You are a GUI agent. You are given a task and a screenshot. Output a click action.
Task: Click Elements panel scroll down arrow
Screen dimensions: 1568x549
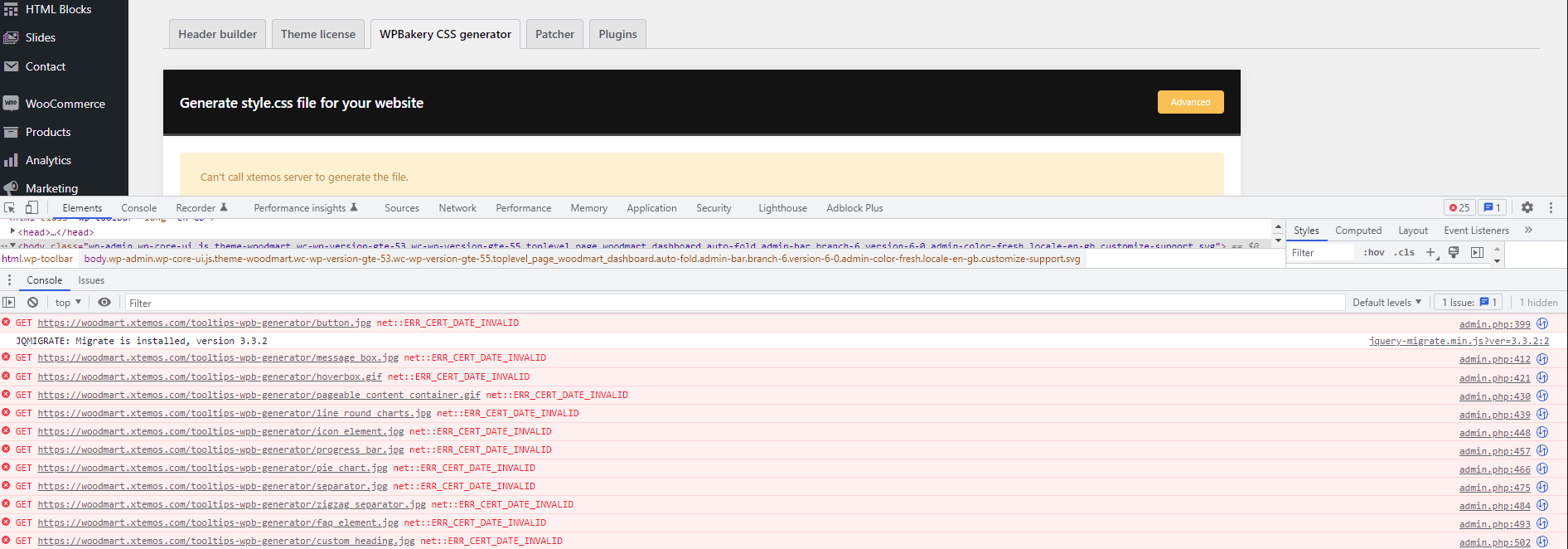pos(1278,240)
